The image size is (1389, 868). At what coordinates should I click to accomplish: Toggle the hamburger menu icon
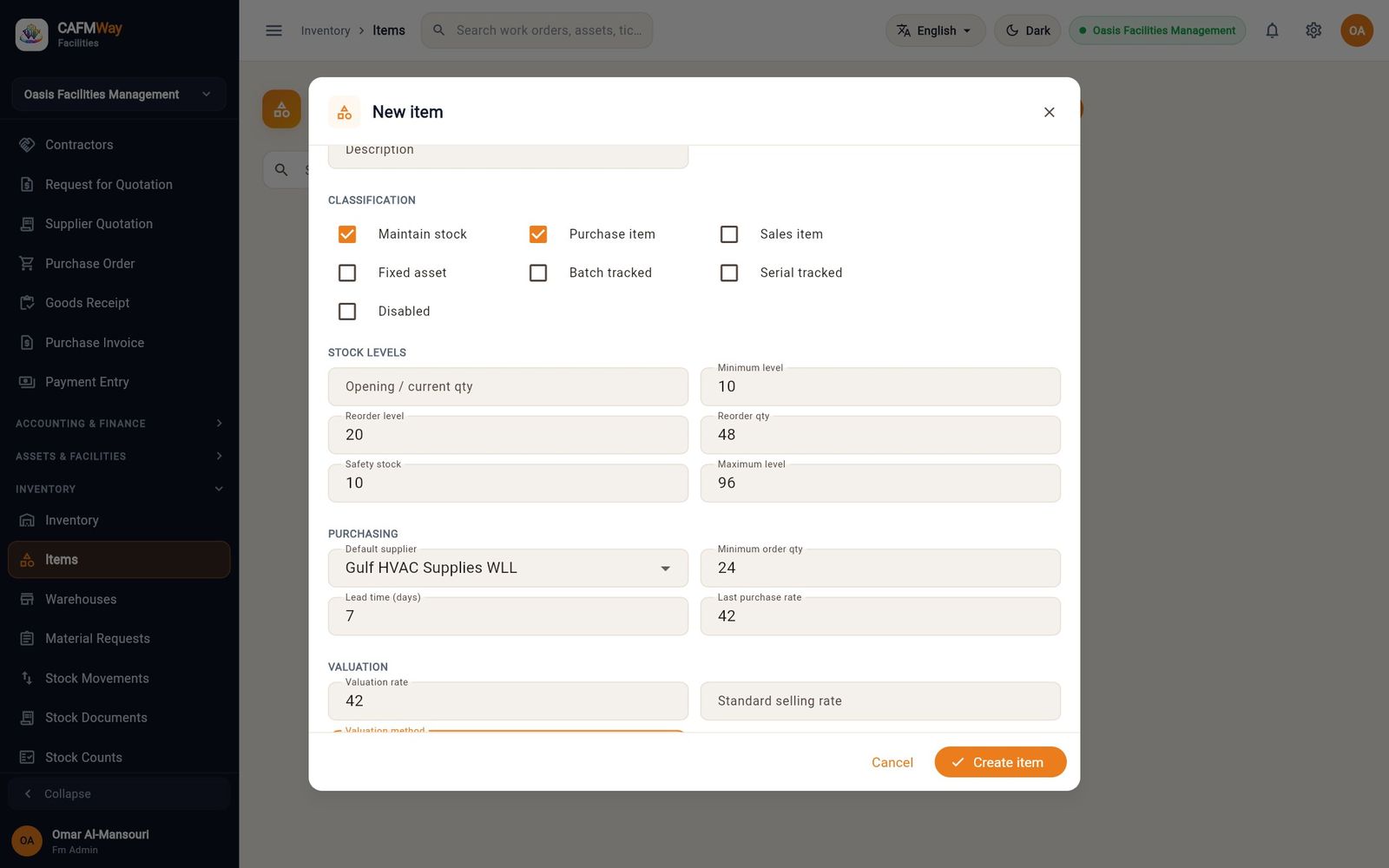click(273, 30)
